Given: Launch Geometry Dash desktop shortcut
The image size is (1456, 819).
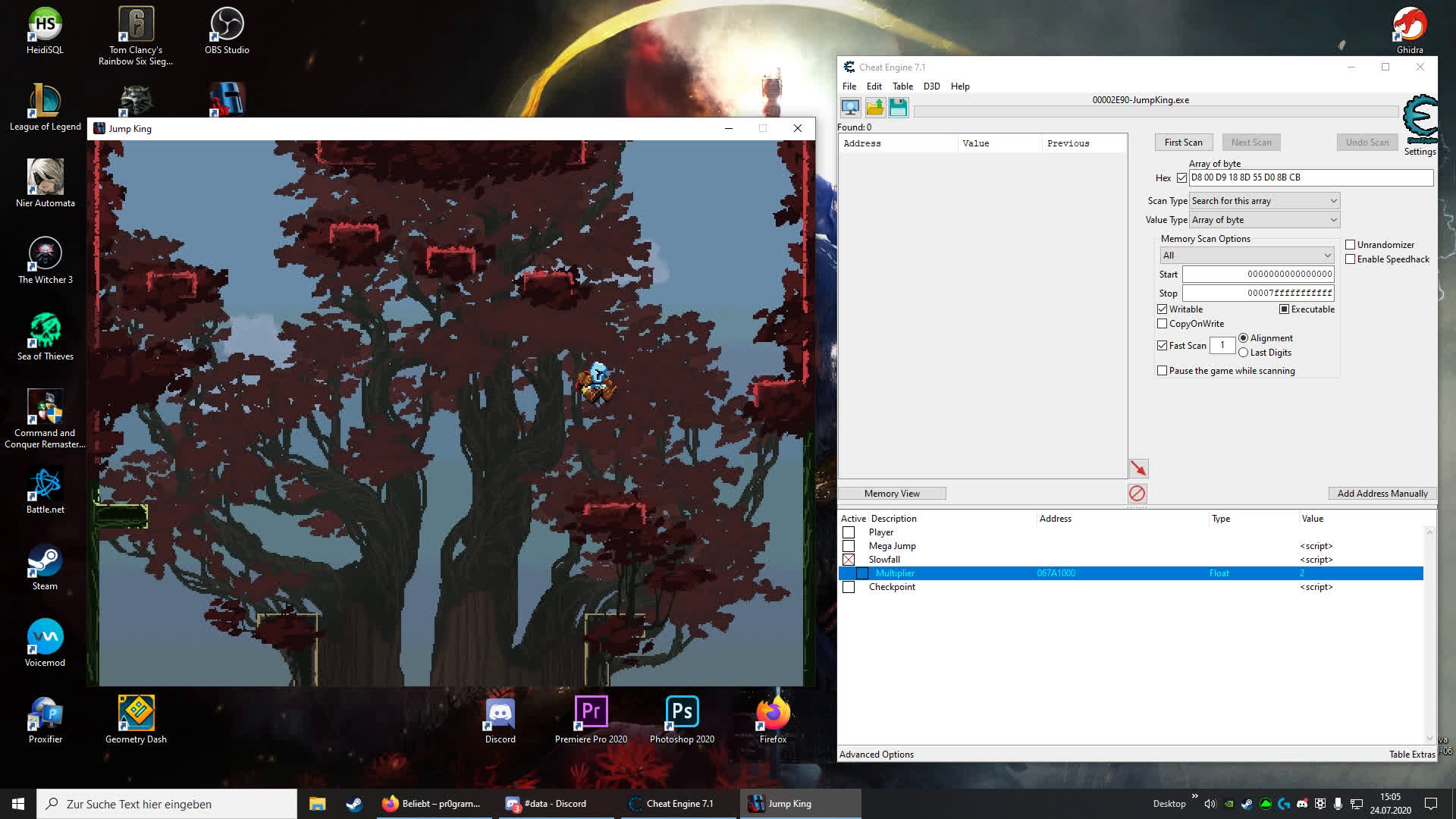Looking at the screenshot, I should pyautogui.click(x=136, y=720).
